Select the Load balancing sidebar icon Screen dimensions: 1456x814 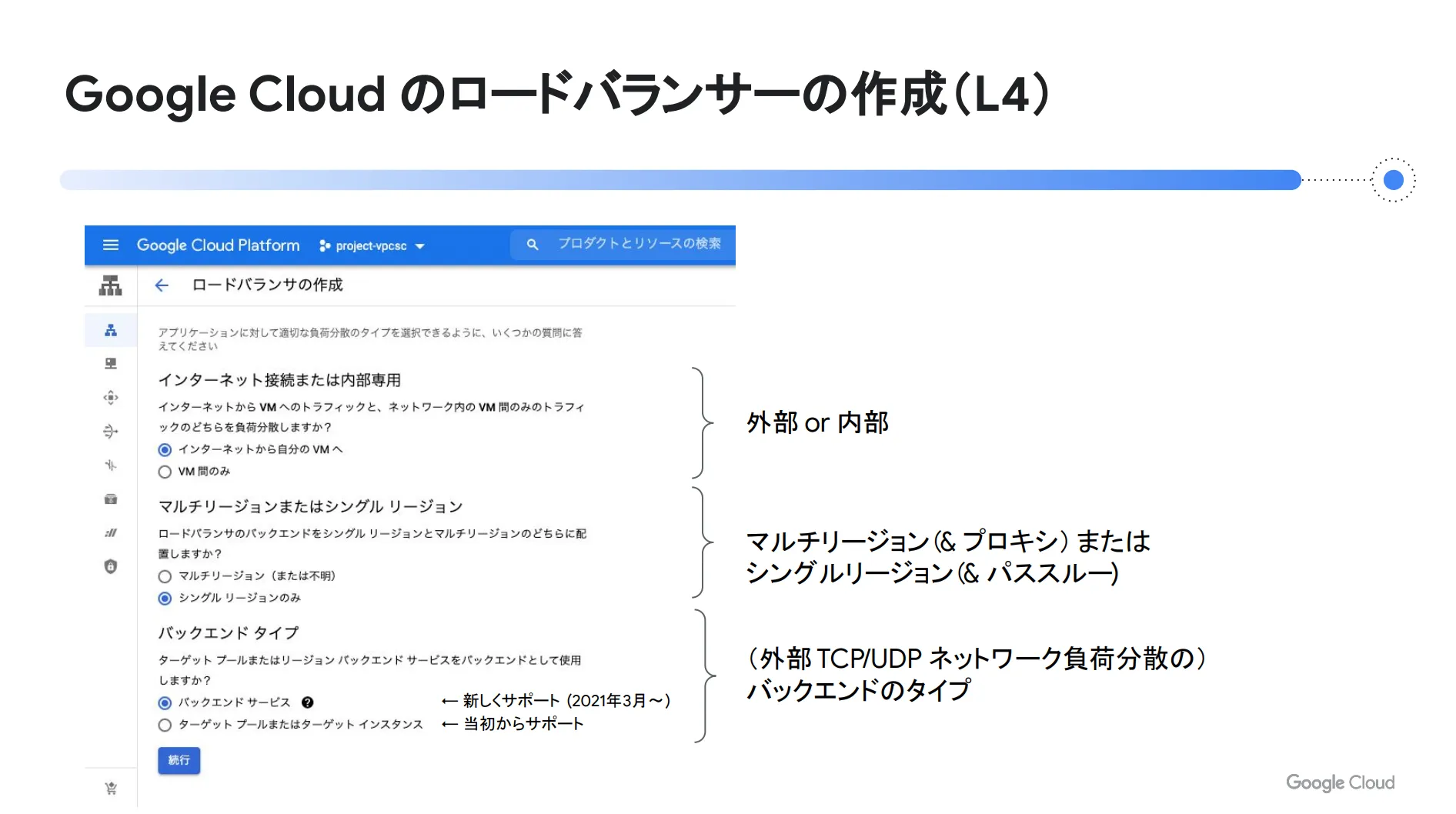point(111,330)
